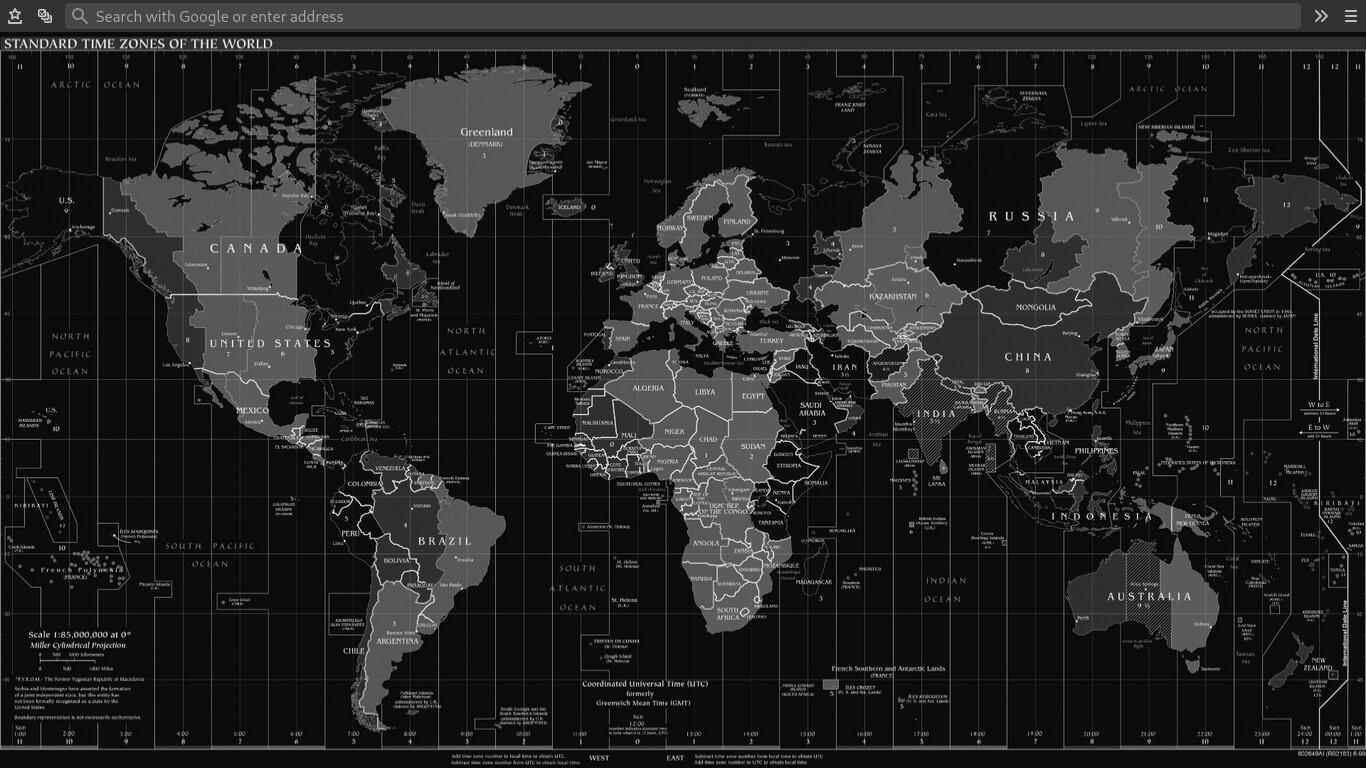The height and width of the screenshot is (768, 1366).
Task: Select the 'EGYPT' country label
Action: click(753, 396)
